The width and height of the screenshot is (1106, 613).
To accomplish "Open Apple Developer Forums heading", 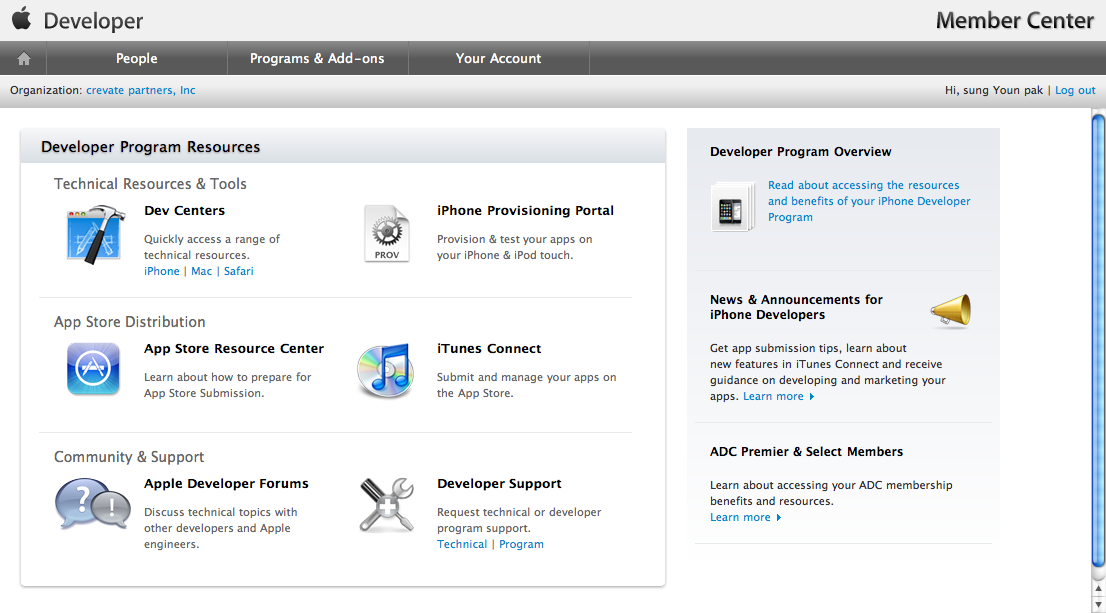I will (x=226, y=483).
